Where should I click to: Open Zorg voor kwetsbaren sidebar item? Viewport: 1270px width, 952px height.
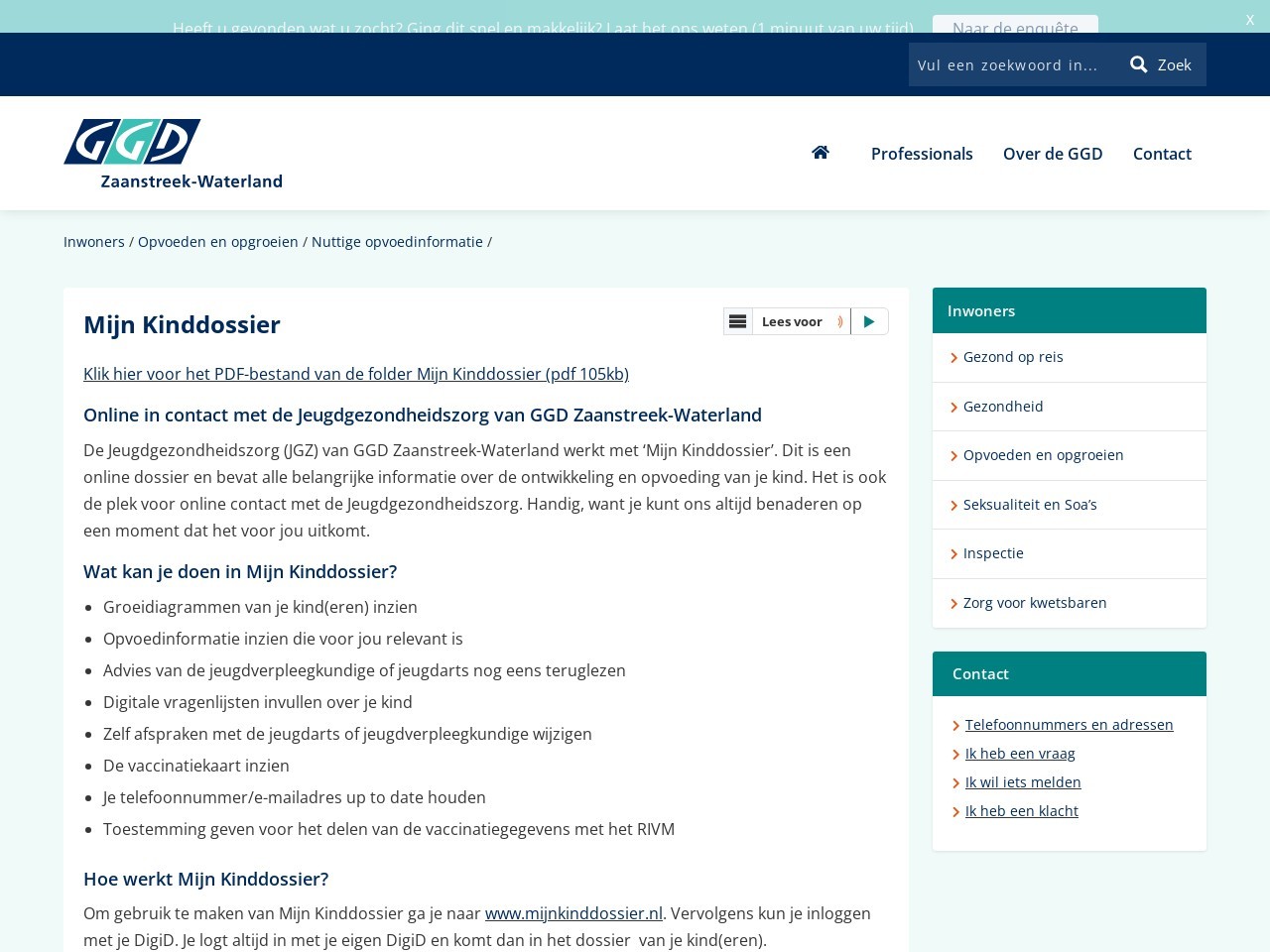click(1070, 603)
